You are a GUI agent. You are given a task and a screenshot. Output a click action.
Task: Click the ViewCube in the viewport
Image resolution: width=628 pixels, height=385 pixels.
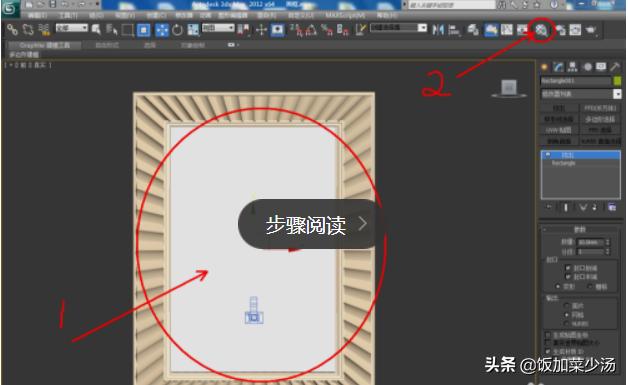click(x=509, y=88)
